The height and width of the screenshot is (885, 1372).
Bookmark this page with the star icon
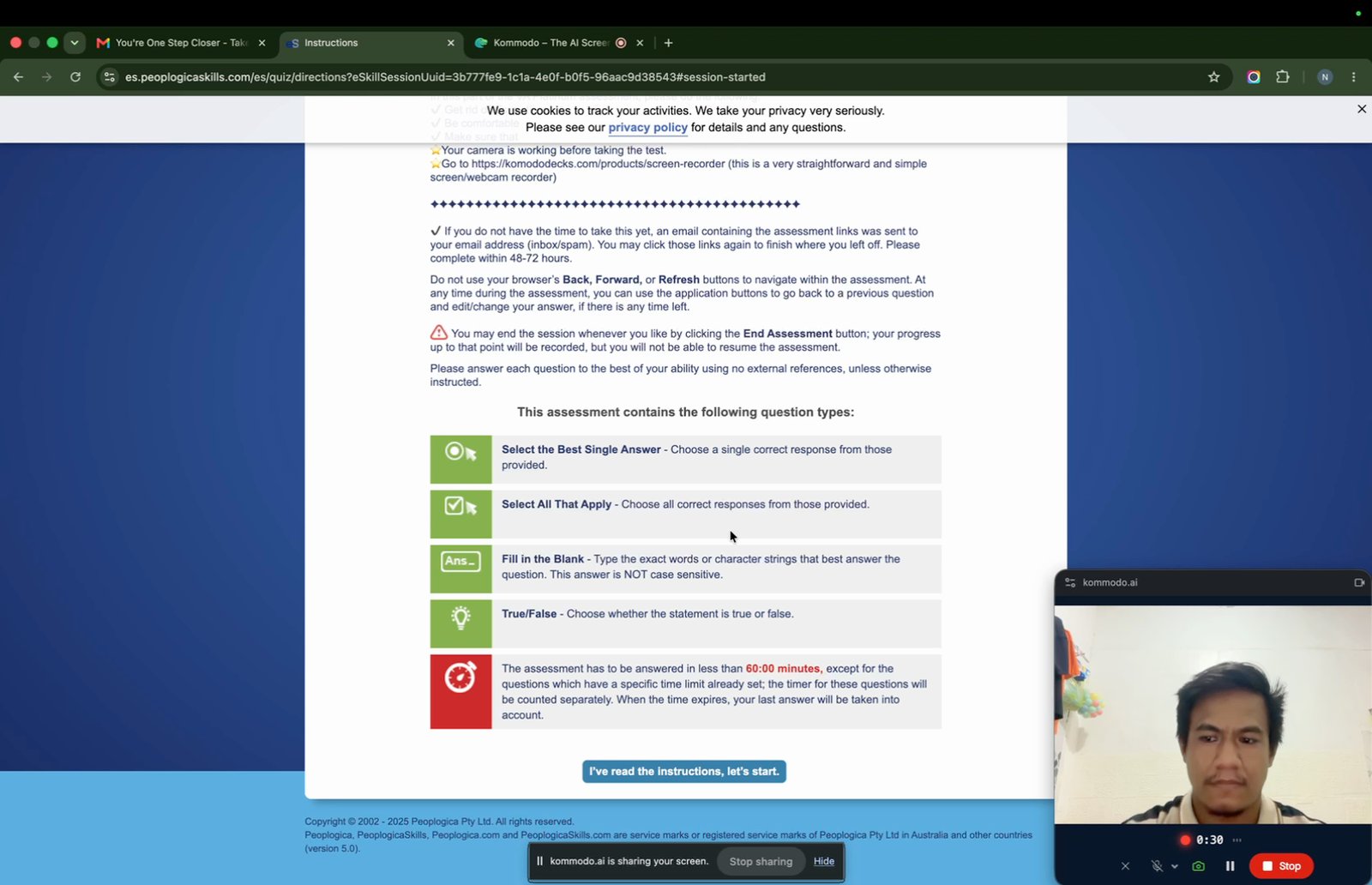[x=1213, y=77]
